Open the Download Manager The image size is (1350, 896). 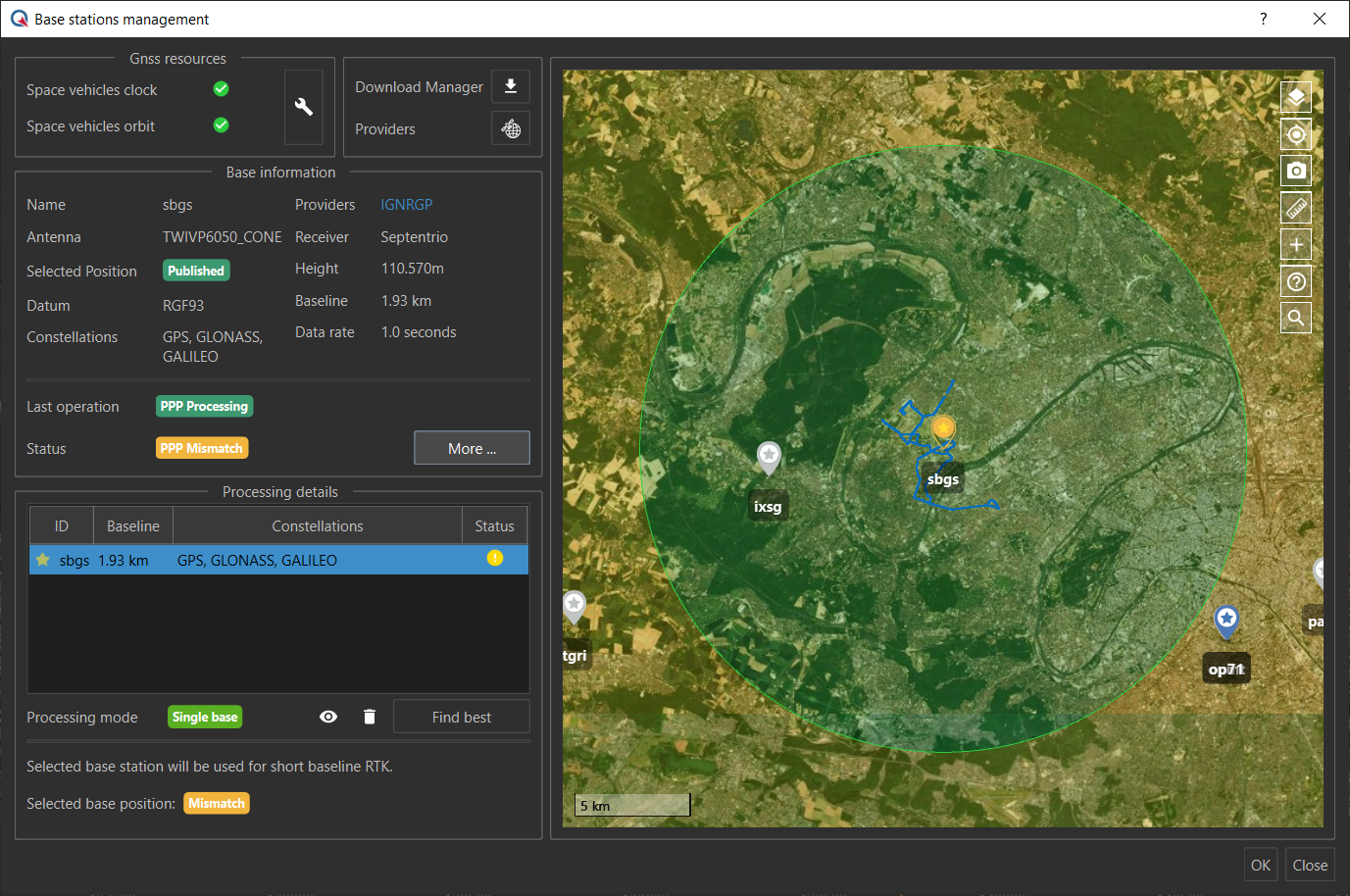511,86
